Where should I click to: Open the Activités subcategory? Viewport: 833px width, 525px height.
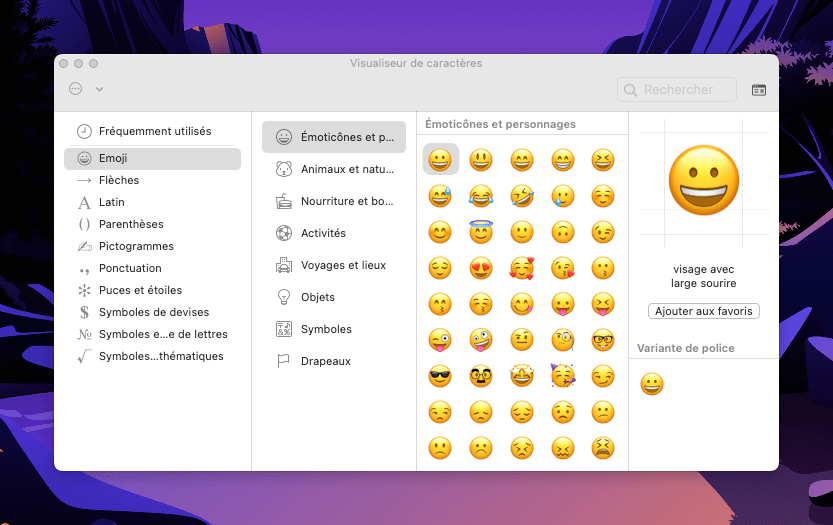(x=323, y=233)
